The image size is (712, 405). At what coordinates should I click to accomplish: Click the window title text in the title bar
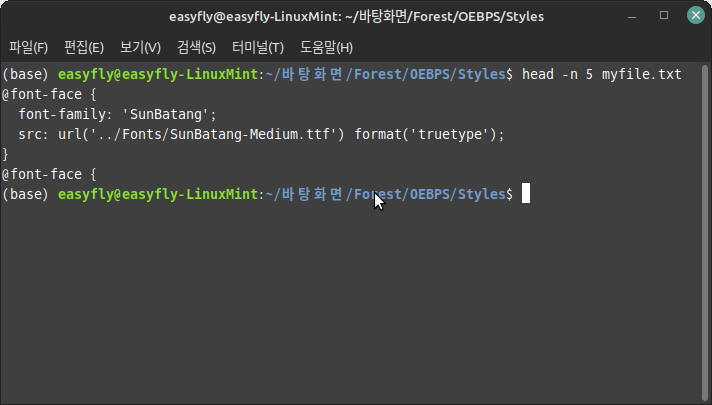[356, 16]
